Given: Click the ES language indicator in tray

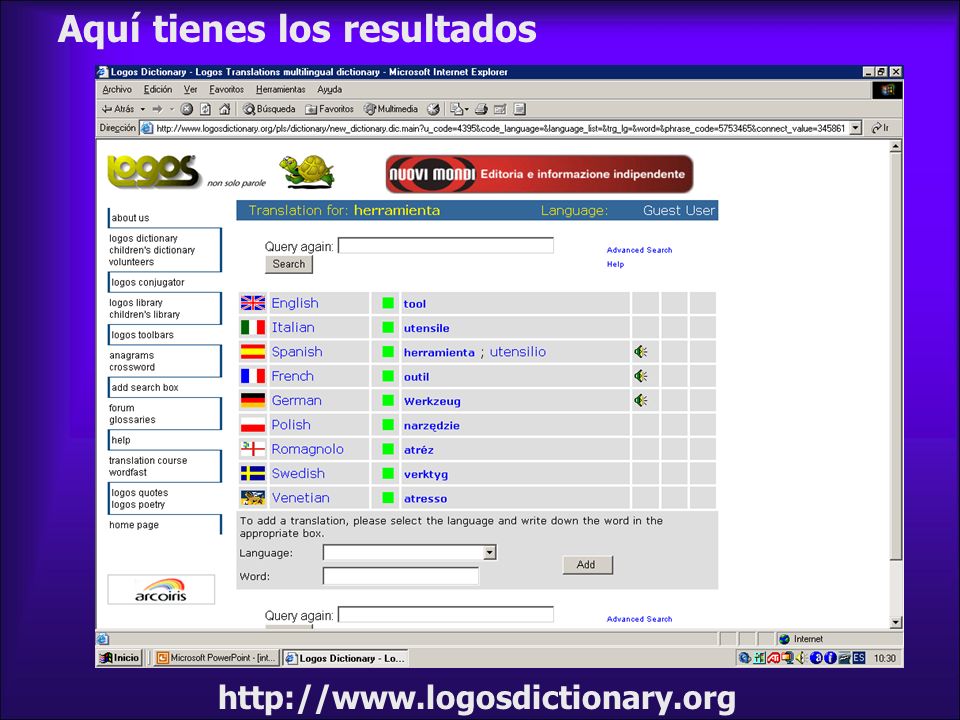Looking at the screenshot, I should click(x=859, y=658).
